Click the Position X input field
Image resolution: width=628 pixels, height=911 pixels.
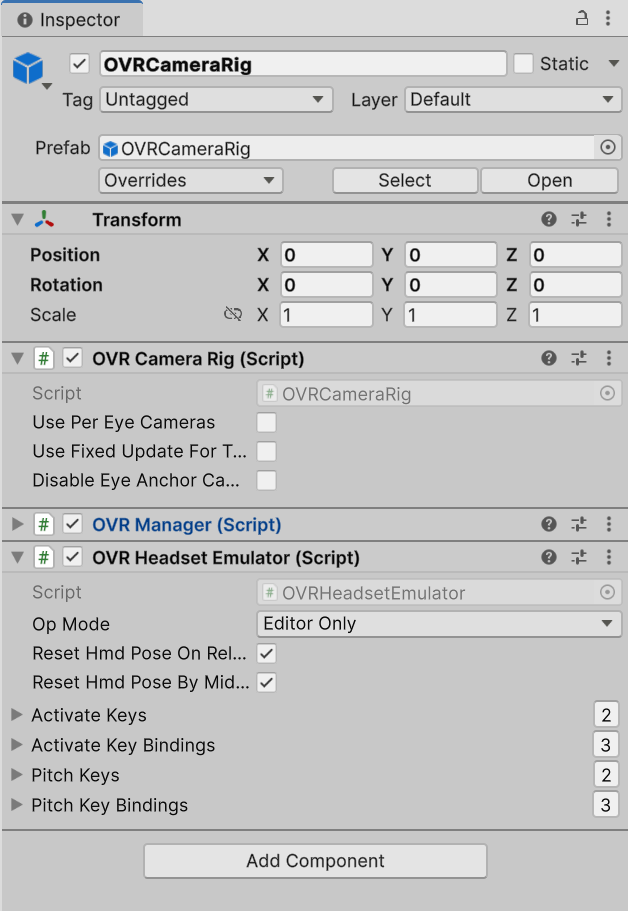pyautogui.click(x=326, y=255)
